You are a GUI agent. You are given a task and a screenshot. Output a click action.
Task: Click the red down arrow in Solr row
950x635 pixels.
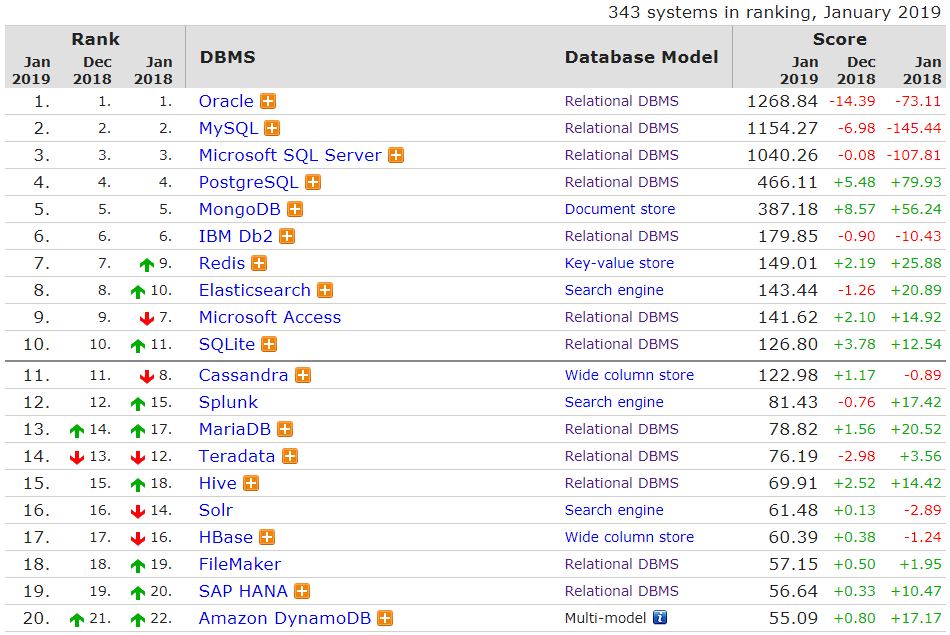138,511
